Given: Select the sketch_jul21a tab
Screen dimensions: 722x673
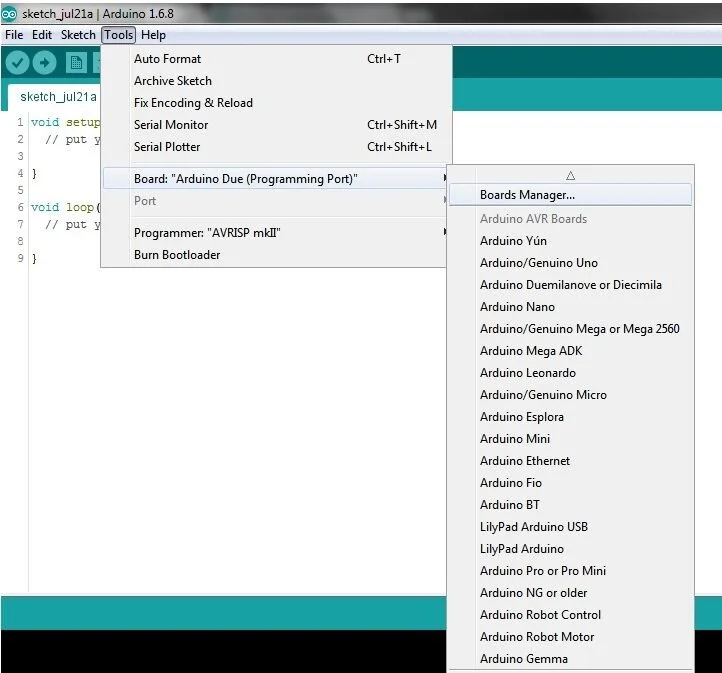Looking at the screenshot, I should 58,97.
